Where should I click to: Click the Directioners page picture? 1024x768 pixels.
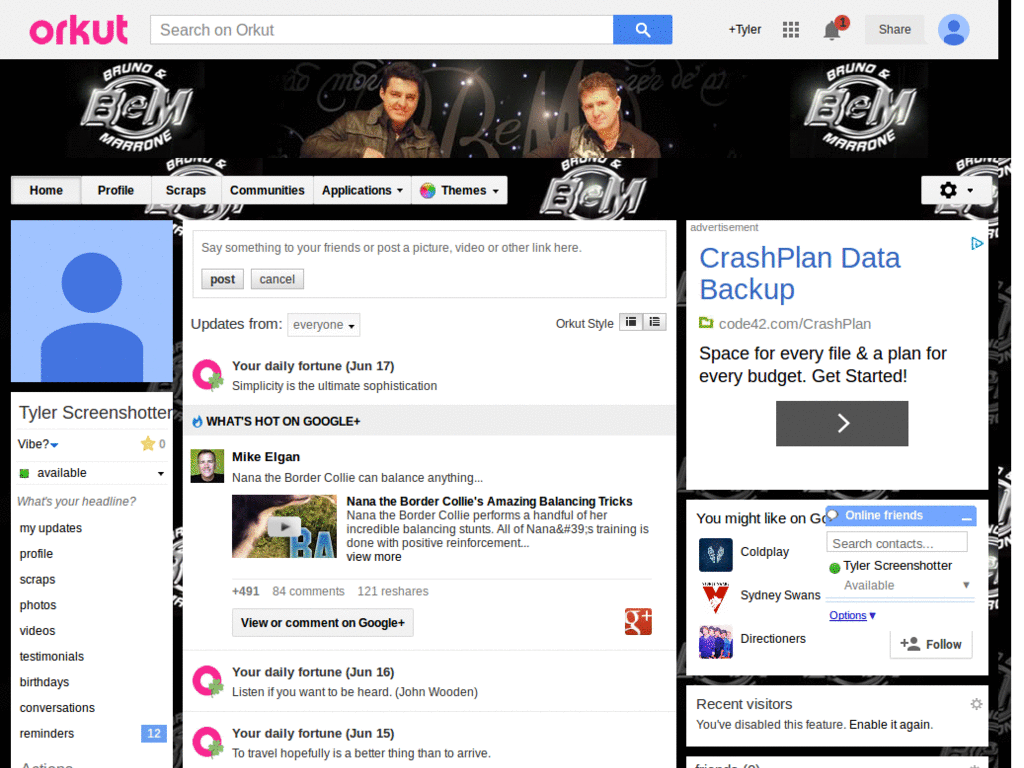tap(715, 641)
